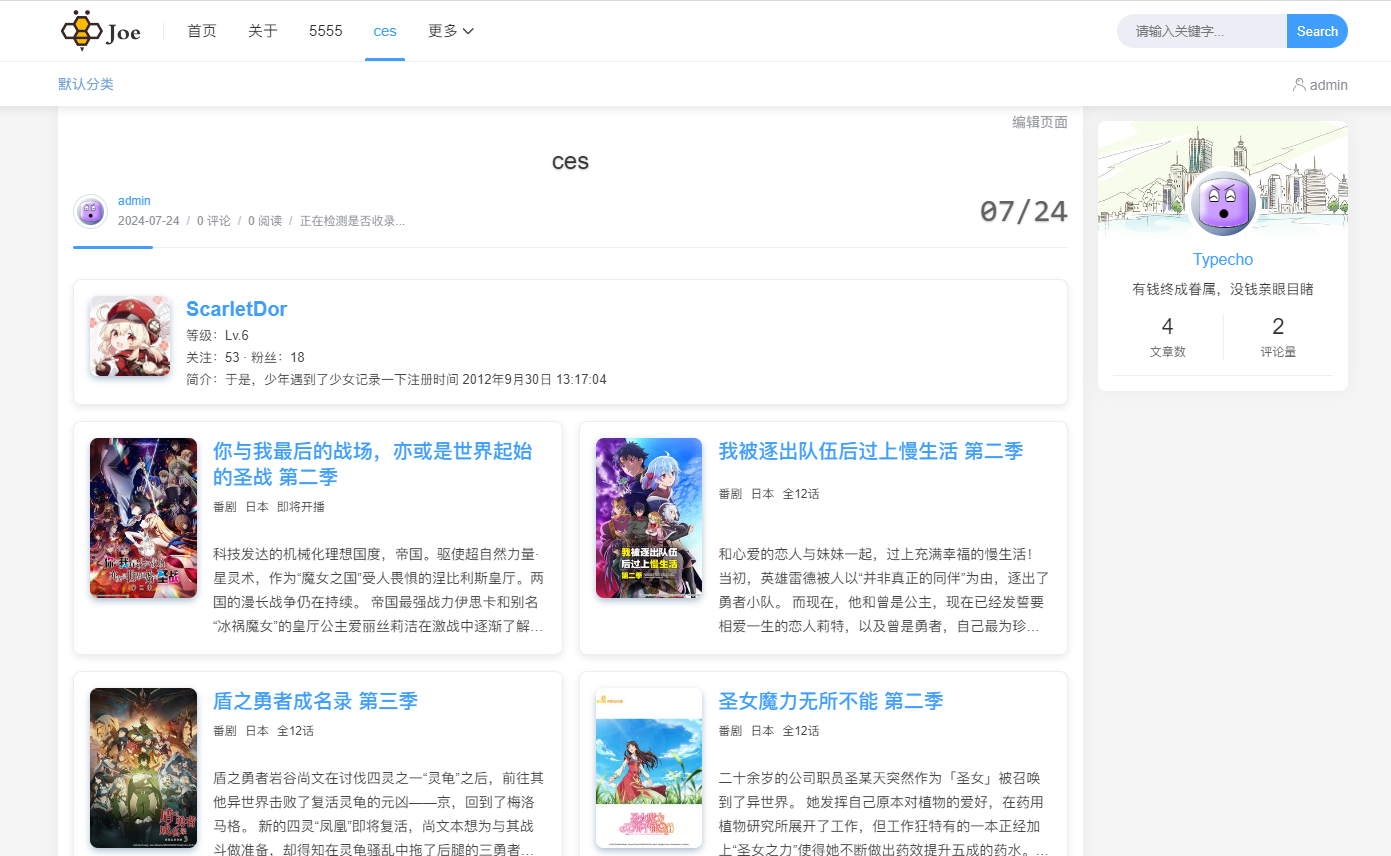Click the 盾之勇者成名录 cover image
Screen dimensions: 1391x856
coord(143,768)
